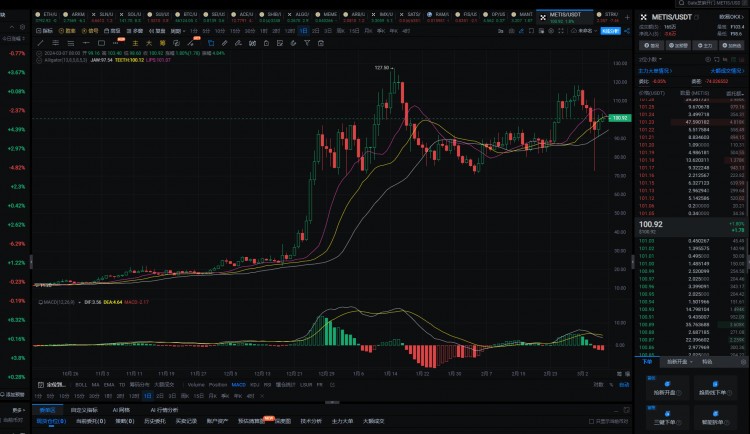Enable the BOLL overlay indicator
Screen dimensions: 750x434
tap(81, 385)
